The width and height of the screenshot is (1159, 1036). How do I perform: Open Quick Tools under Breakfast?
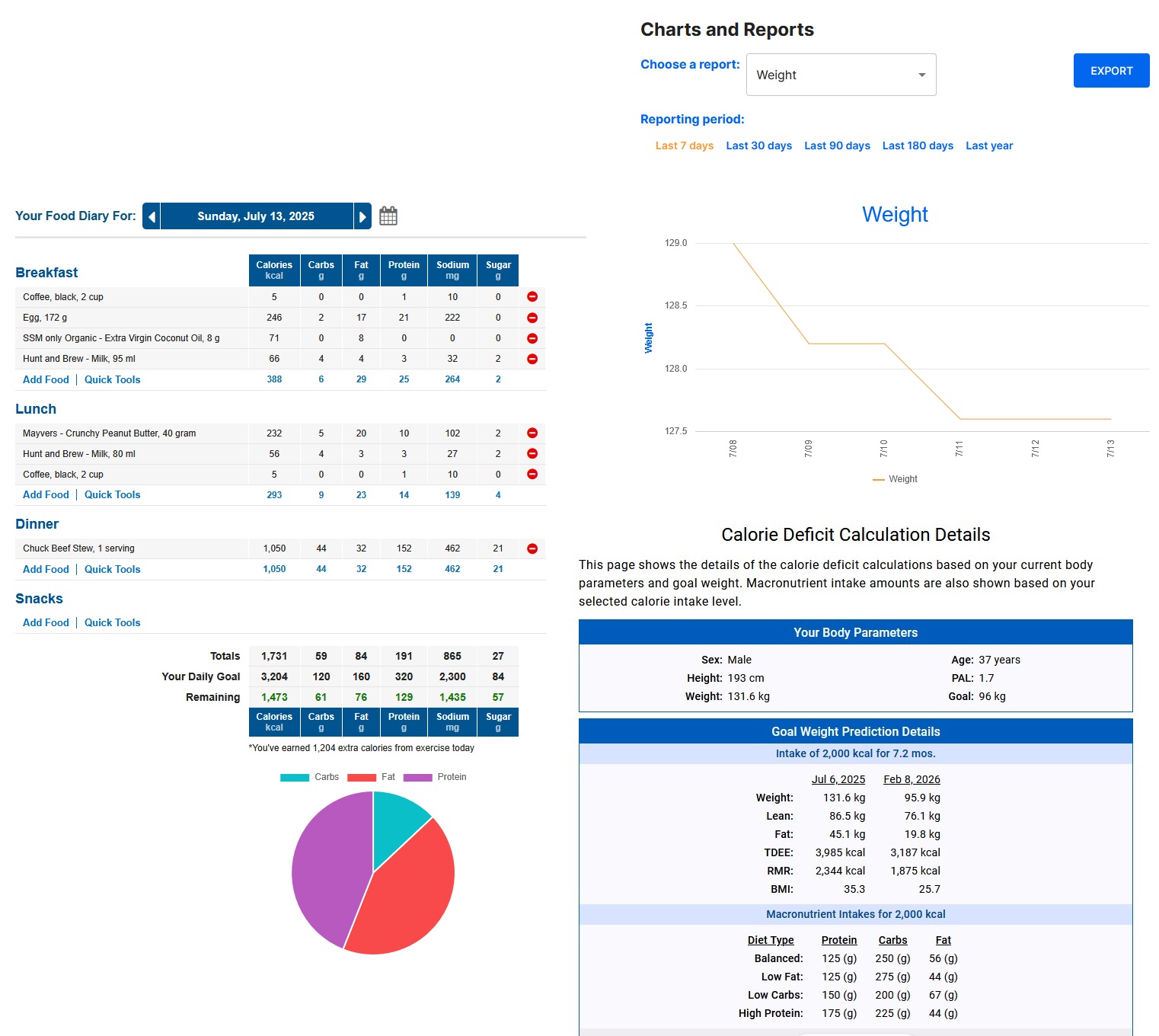coord(112,379)
